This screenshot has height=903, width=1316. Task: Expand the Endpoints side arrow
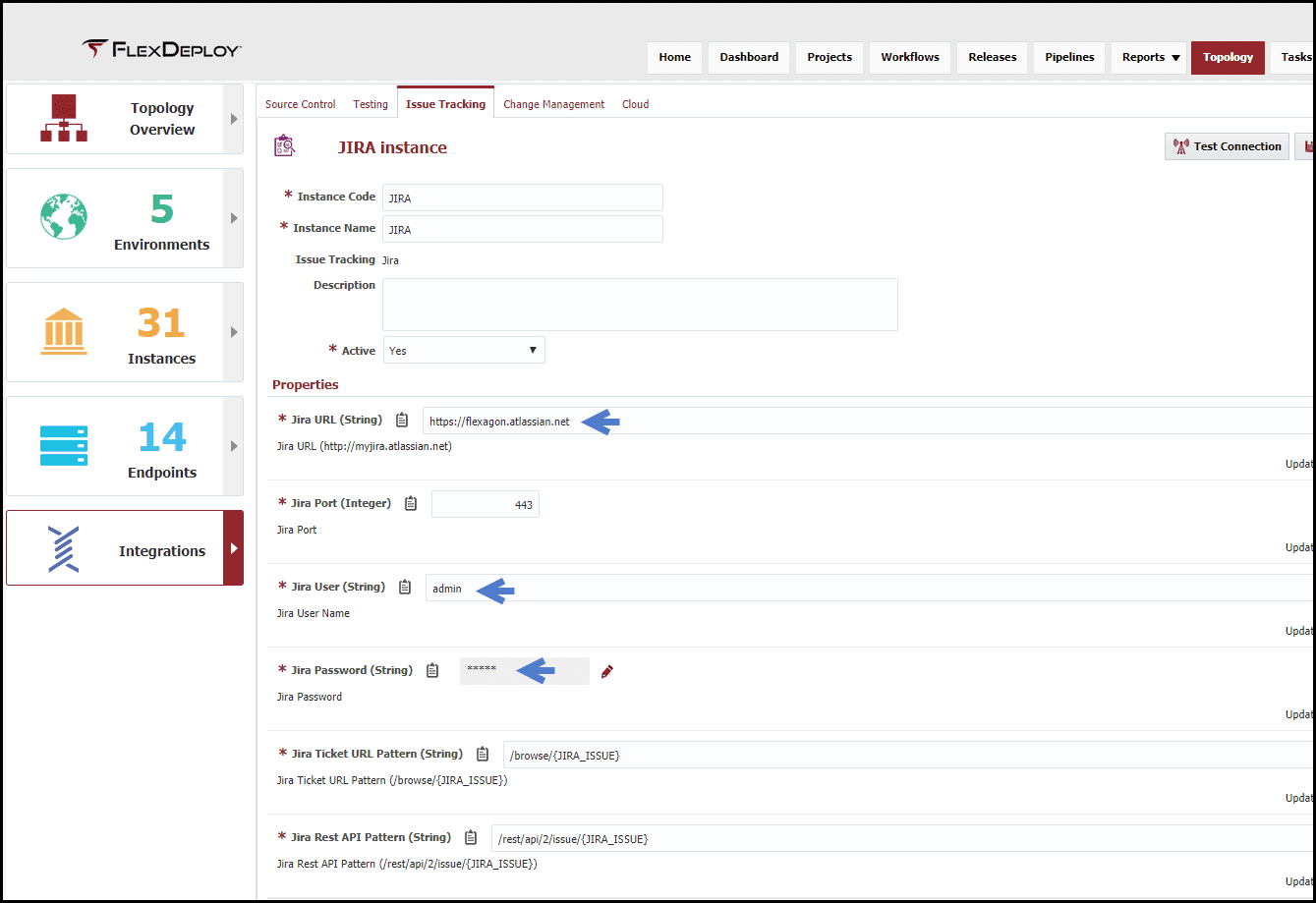[234, 446]
